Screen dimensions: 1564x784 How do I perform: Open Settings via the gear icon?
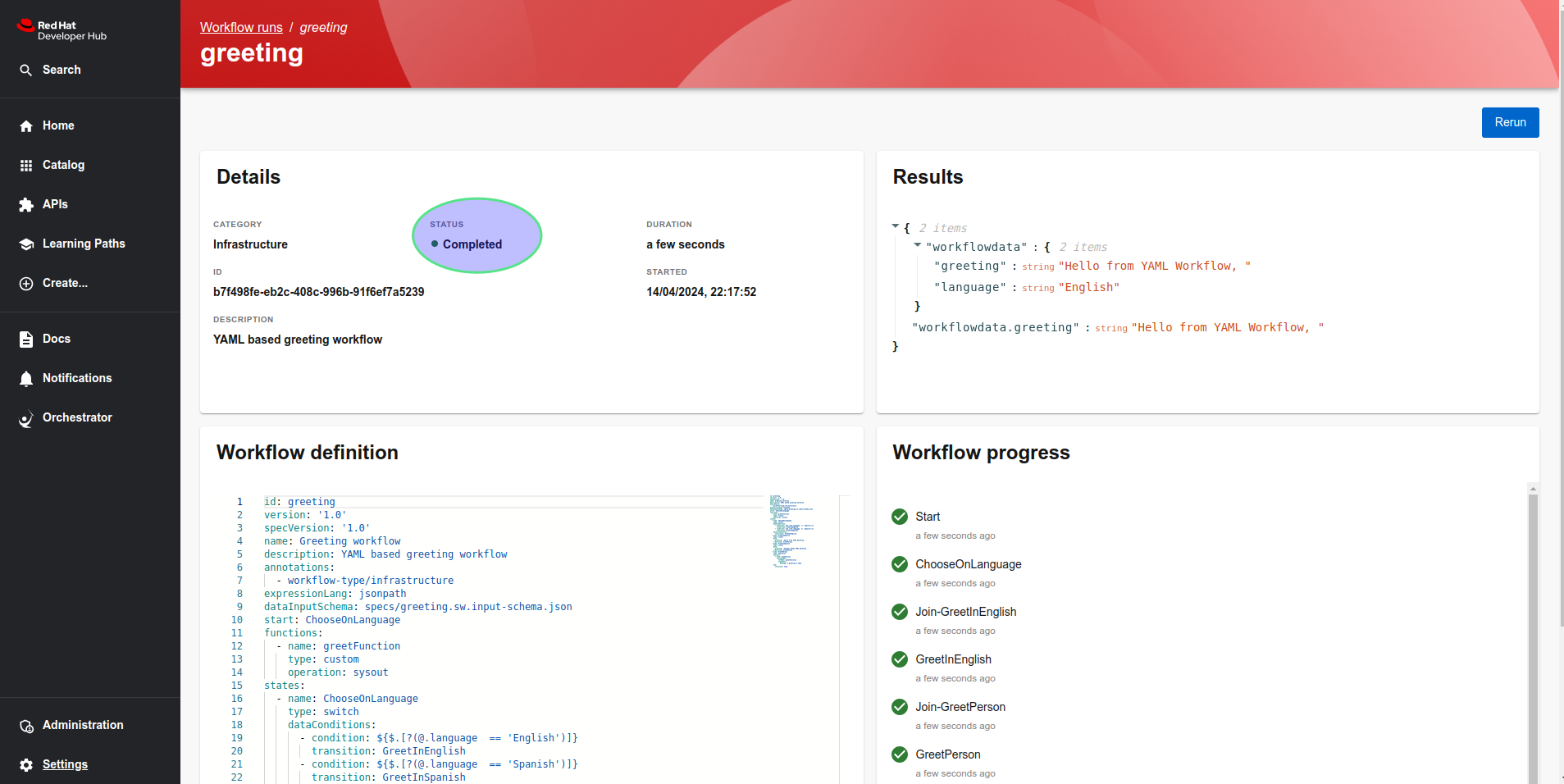(x=26, y=765)
